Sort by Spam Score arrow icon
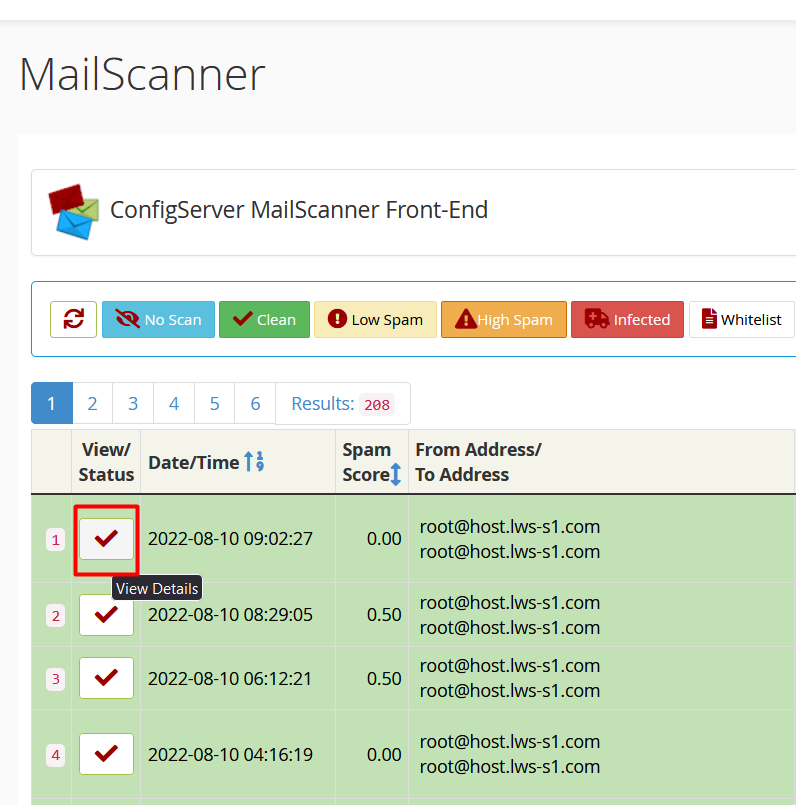Screen dimensions: 796x805 [395, 474]
